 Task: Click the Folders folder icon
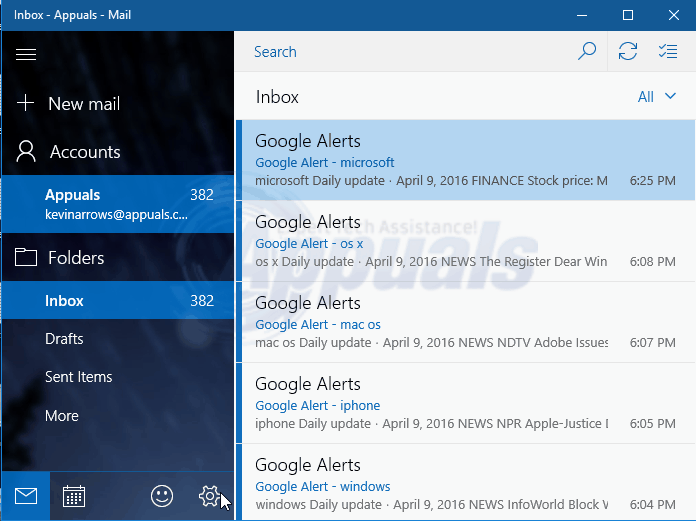(x=26, y=257)
